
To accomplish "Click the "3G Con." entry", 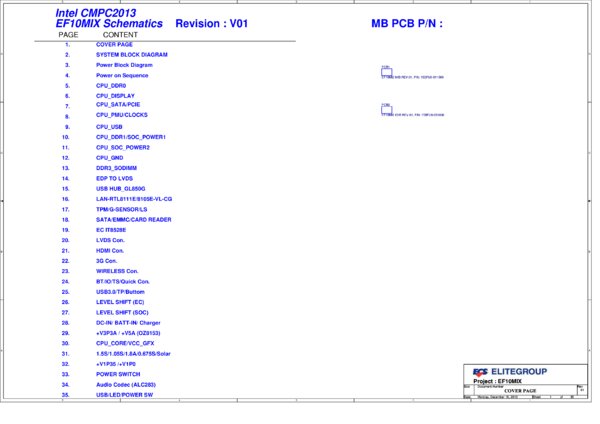I will pyautogui.click(x=106, y=261).
